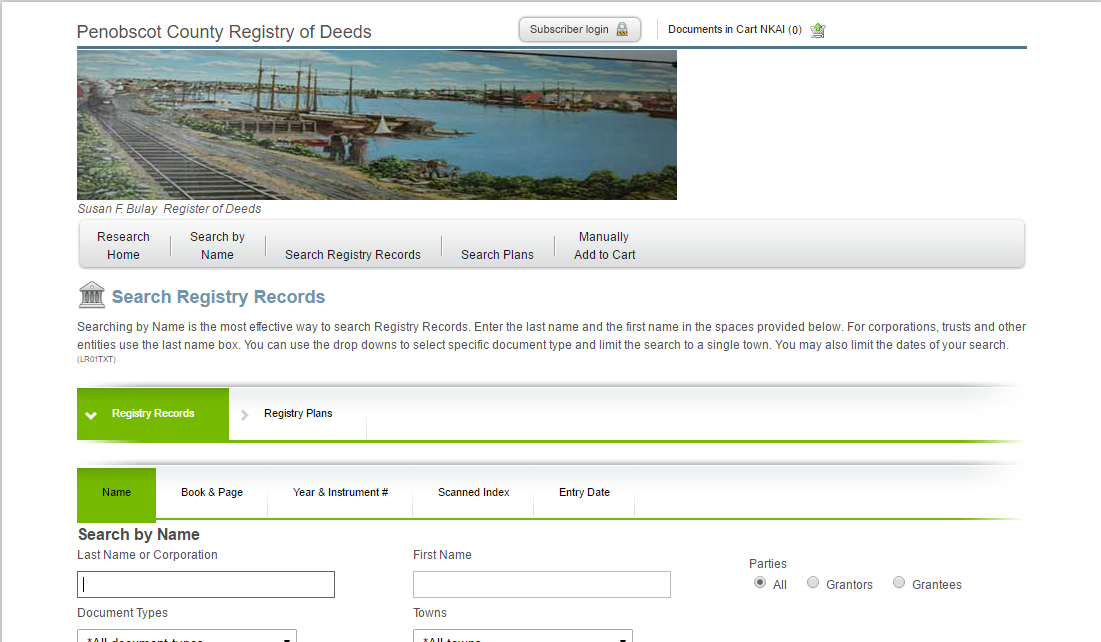The height and width of the screenshot is (642, 1101).
Task: Click inside the Last Name or Corporation field
Action: coord(205,584)
